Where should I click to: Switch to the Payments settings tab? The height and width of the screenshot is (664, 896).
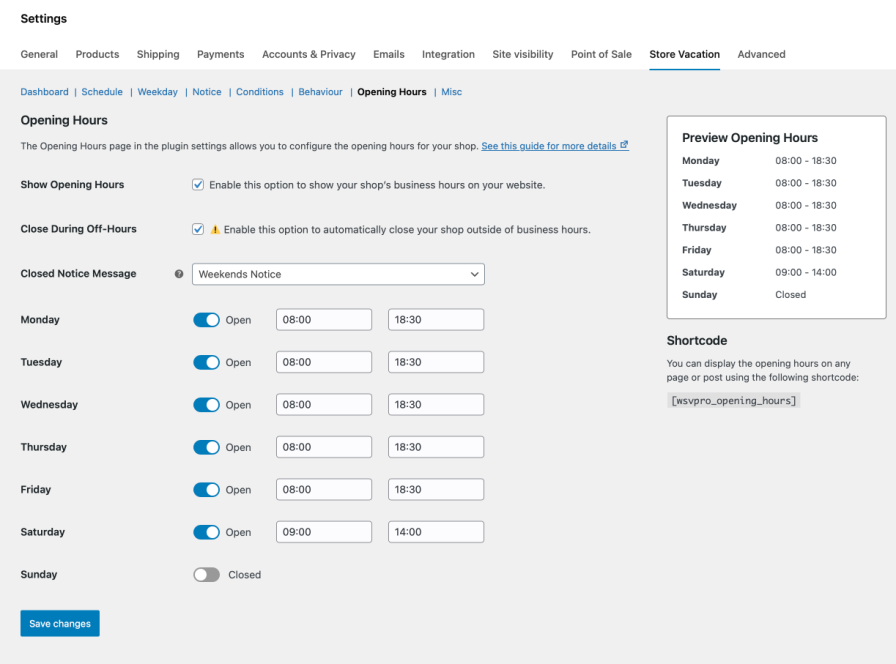(220, 54)
